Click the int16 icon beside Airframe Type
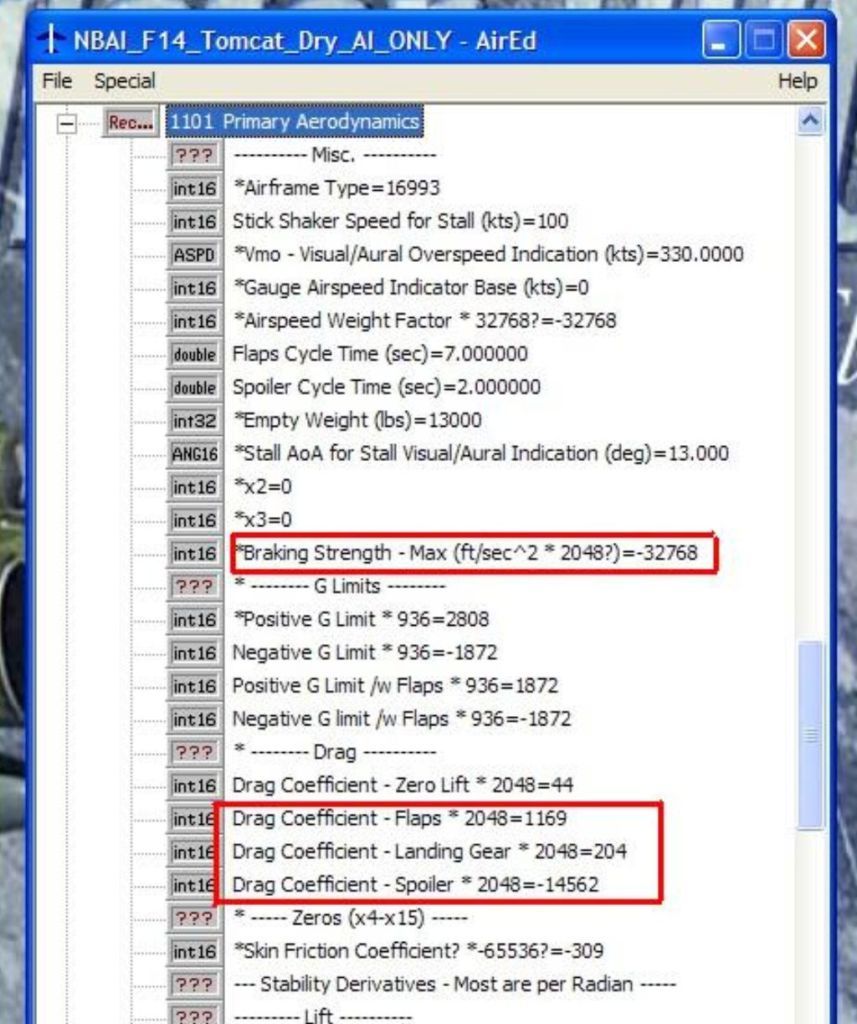 194,189
